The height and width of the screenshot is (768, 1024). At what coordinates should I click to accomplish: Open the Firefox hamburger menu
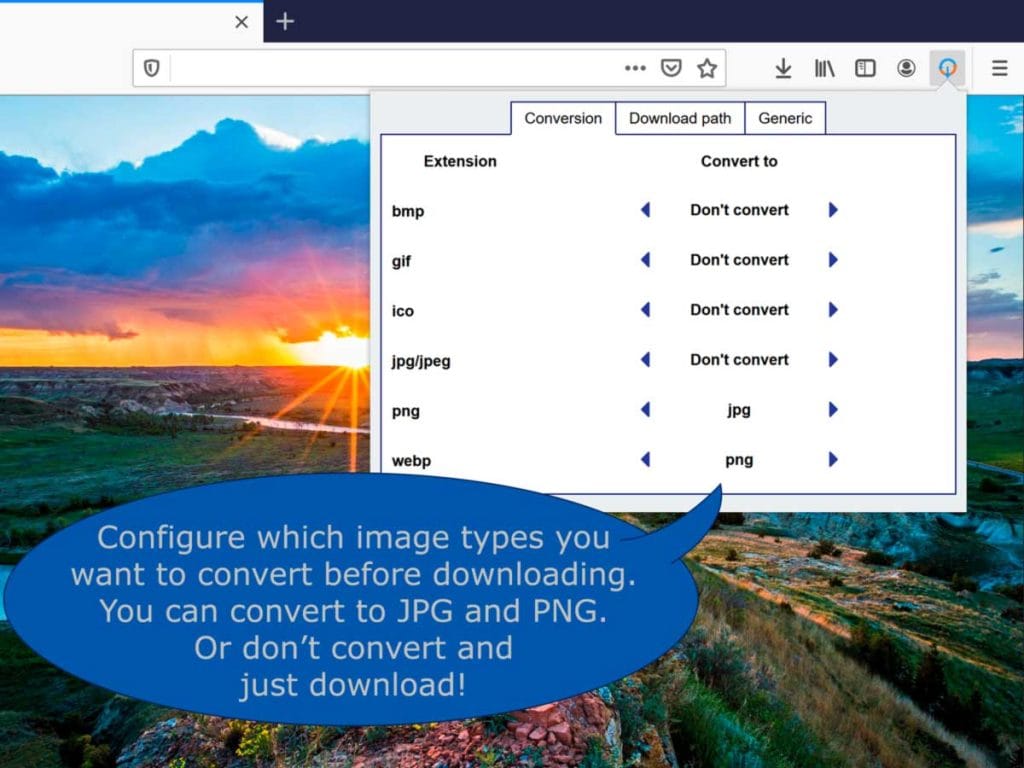point(999,68)
